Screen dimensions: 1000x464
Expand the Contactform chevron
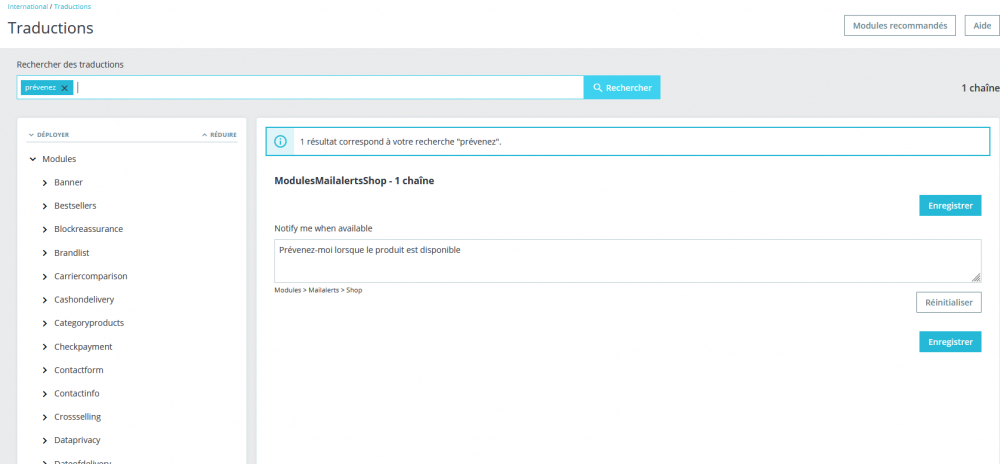(x=45, y=370)
